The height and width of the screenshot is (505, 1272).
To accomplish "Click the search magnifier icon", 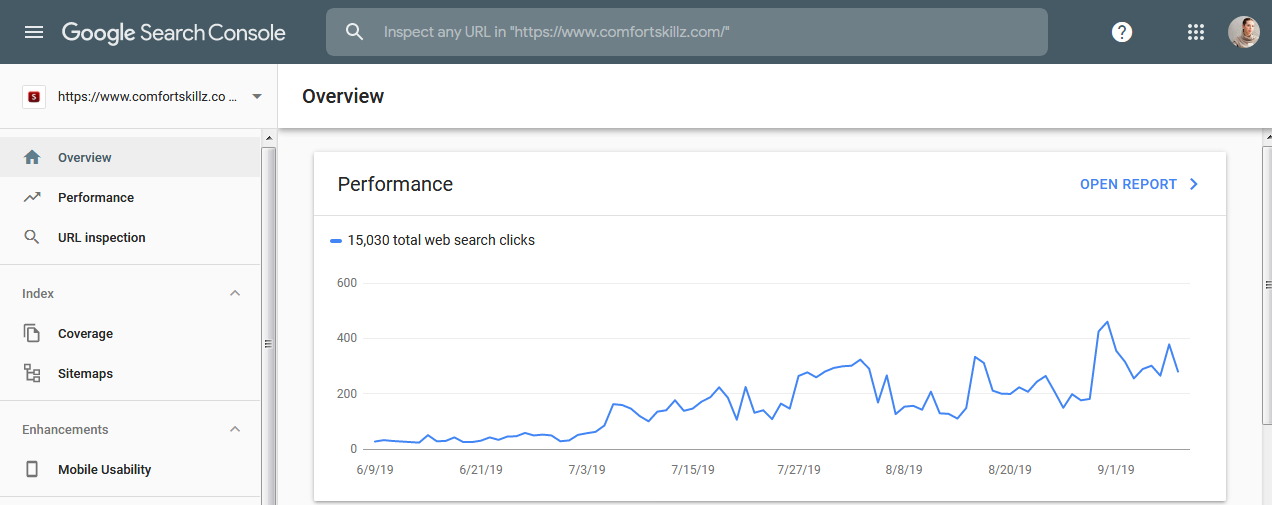I will coord(354,32).
